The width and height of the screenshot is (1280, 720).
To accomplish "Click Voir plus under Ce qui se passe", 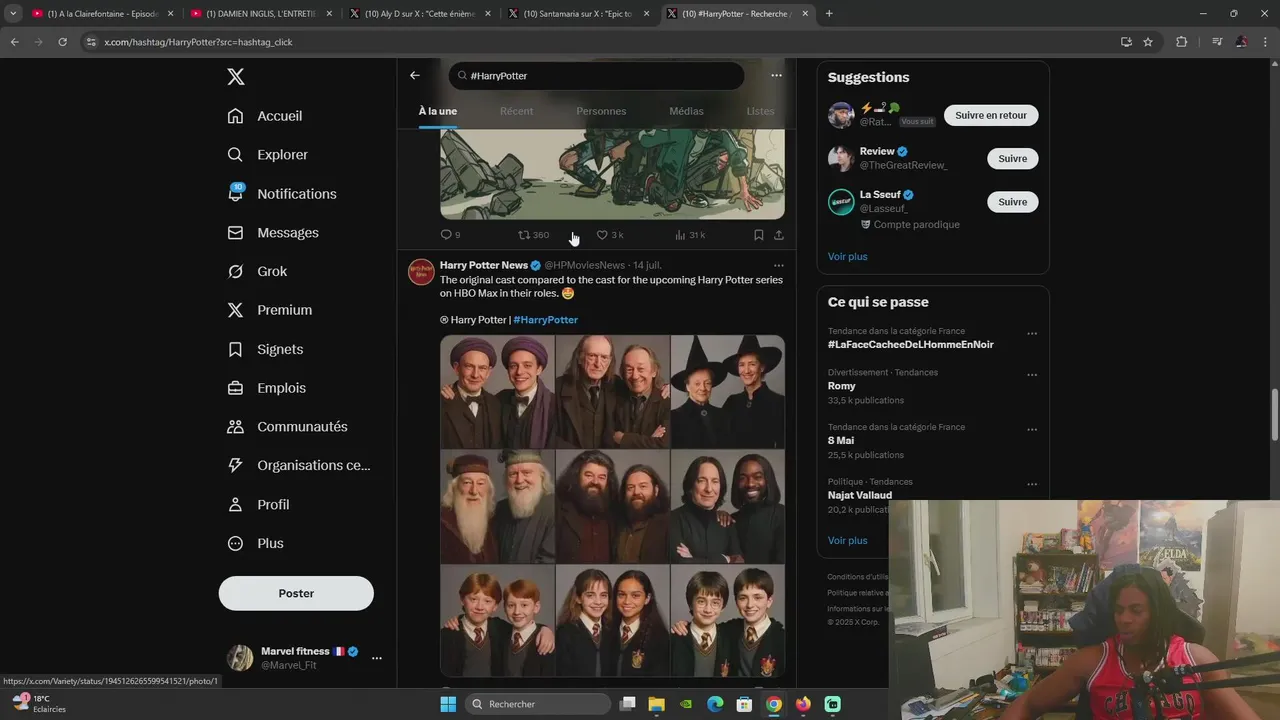I will [847, 541].
